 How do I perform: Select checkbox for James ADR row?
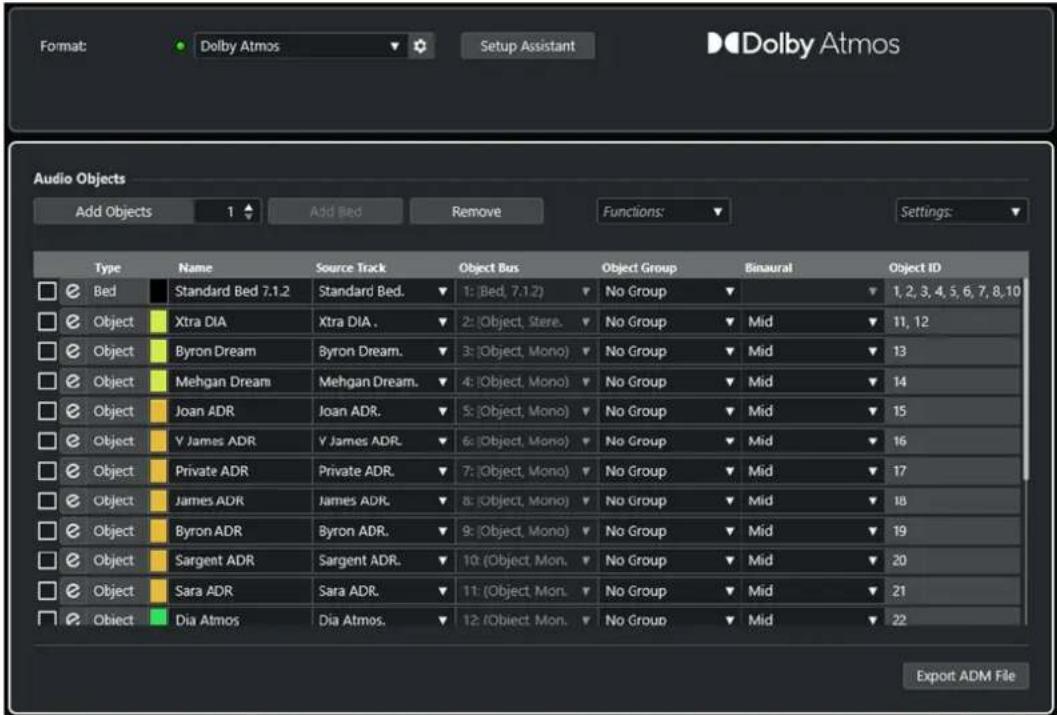click(47, 501)
